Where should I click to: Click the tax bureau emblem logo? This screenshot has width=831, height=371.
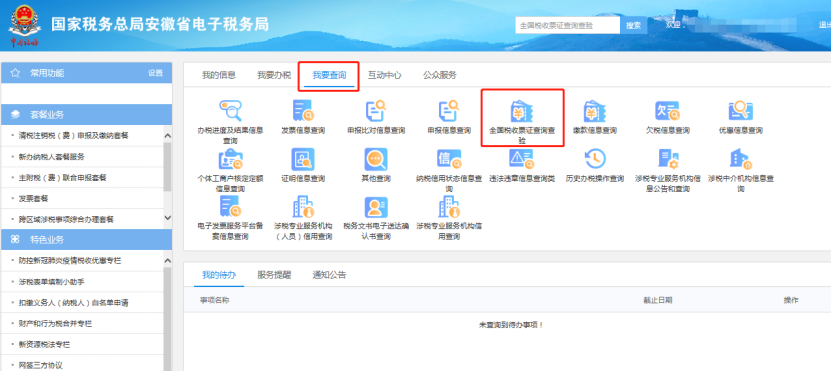(x=24, y=25)
